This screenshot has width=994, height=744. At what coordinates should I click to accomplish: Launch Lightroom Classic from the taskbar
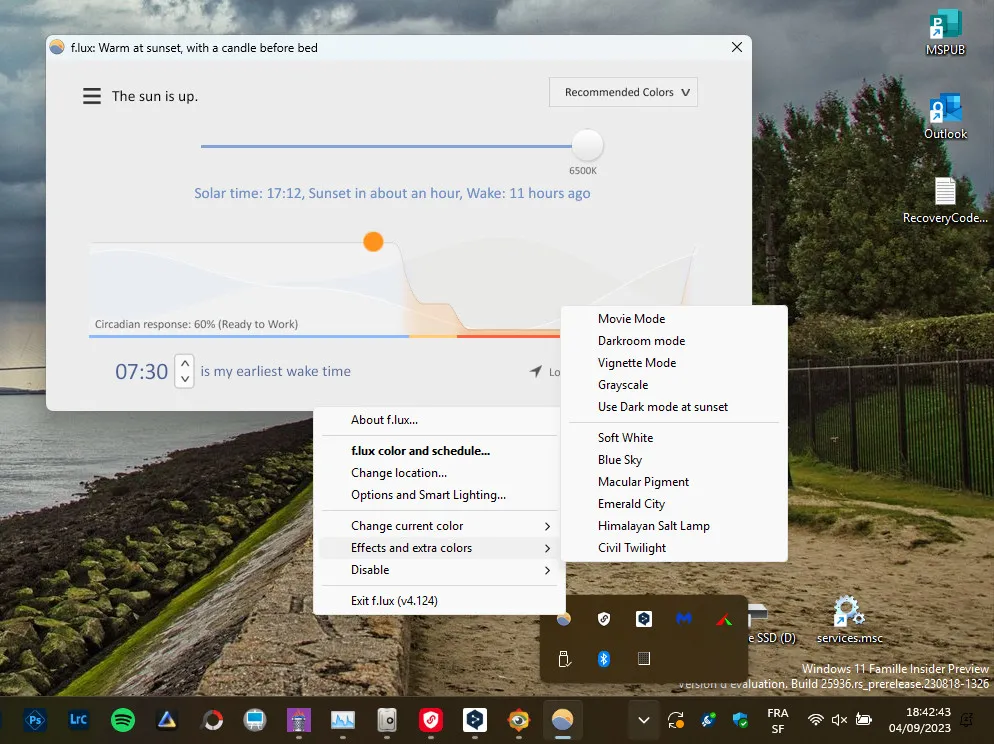(79, 720)
